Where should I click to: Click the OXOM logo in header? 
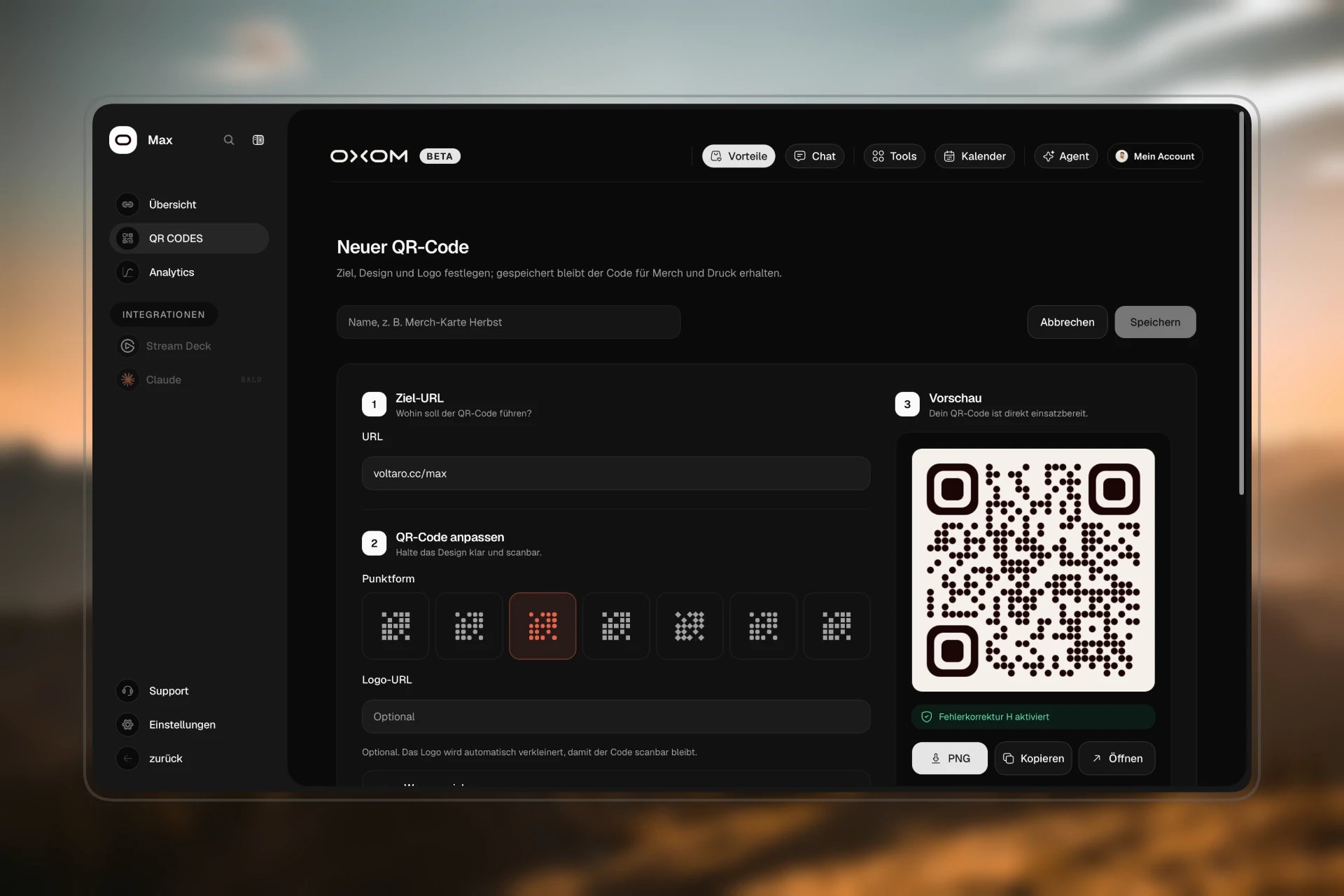click(369, 156)
